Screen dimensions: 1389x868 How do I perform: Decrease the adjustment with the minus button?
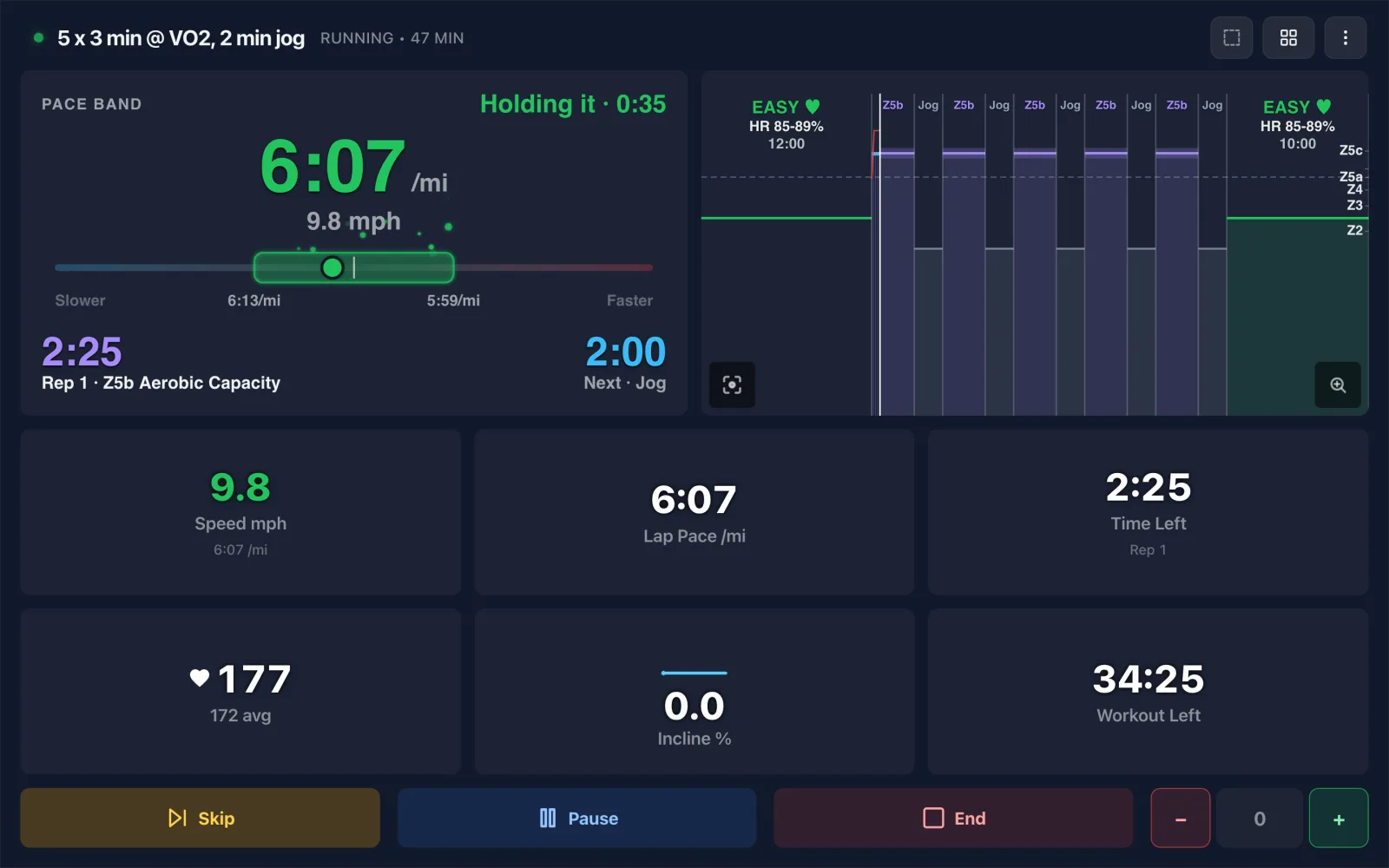coord(1181,818)
